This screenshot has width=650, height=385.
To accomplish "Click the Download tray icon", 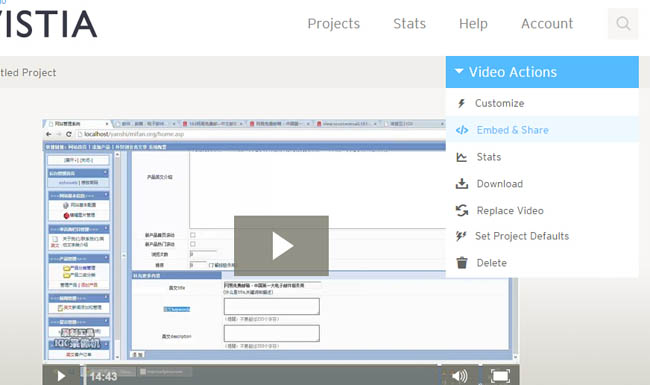I will click(x=462, y=184).
